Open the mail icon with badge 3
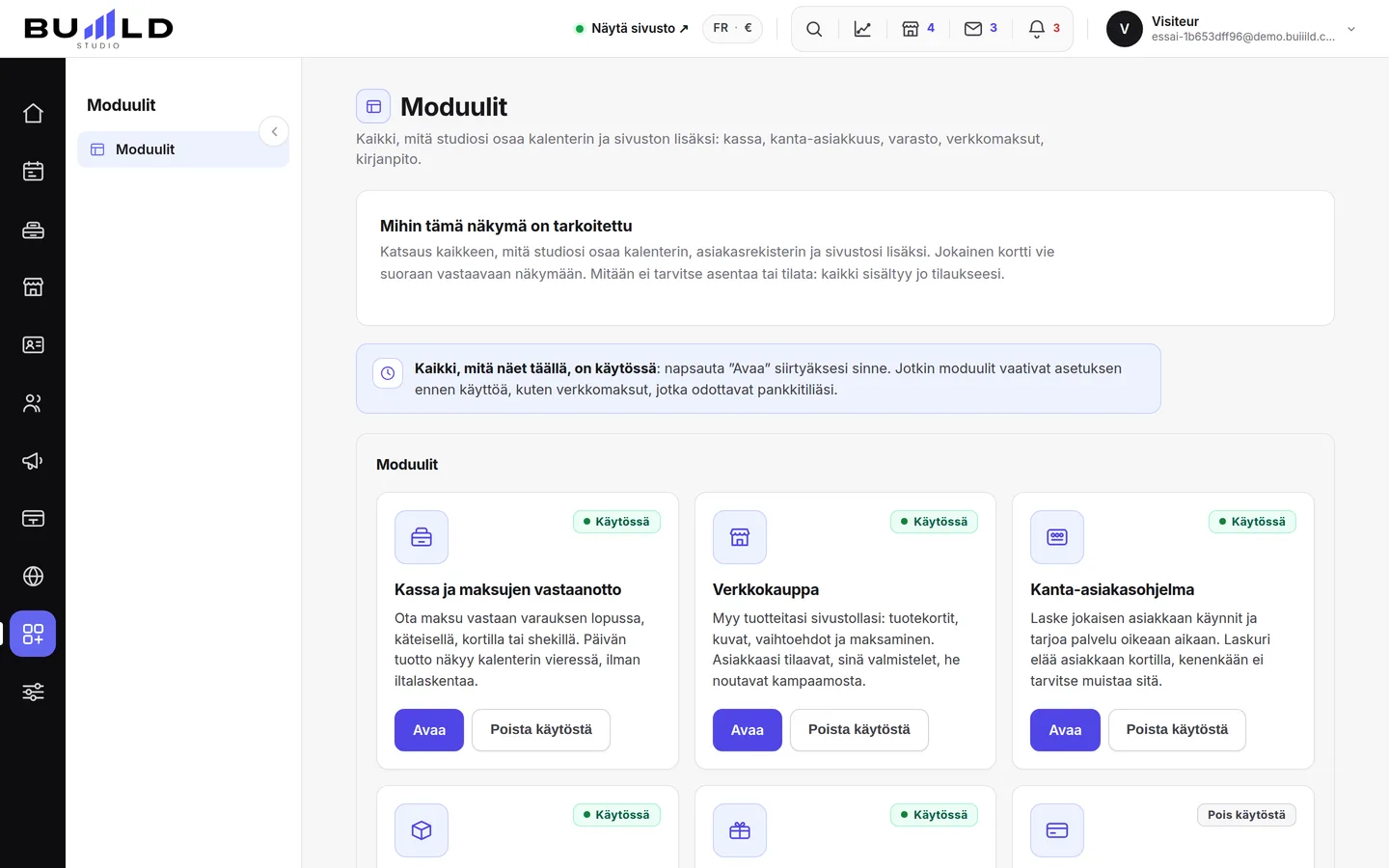 click(981, 29)
